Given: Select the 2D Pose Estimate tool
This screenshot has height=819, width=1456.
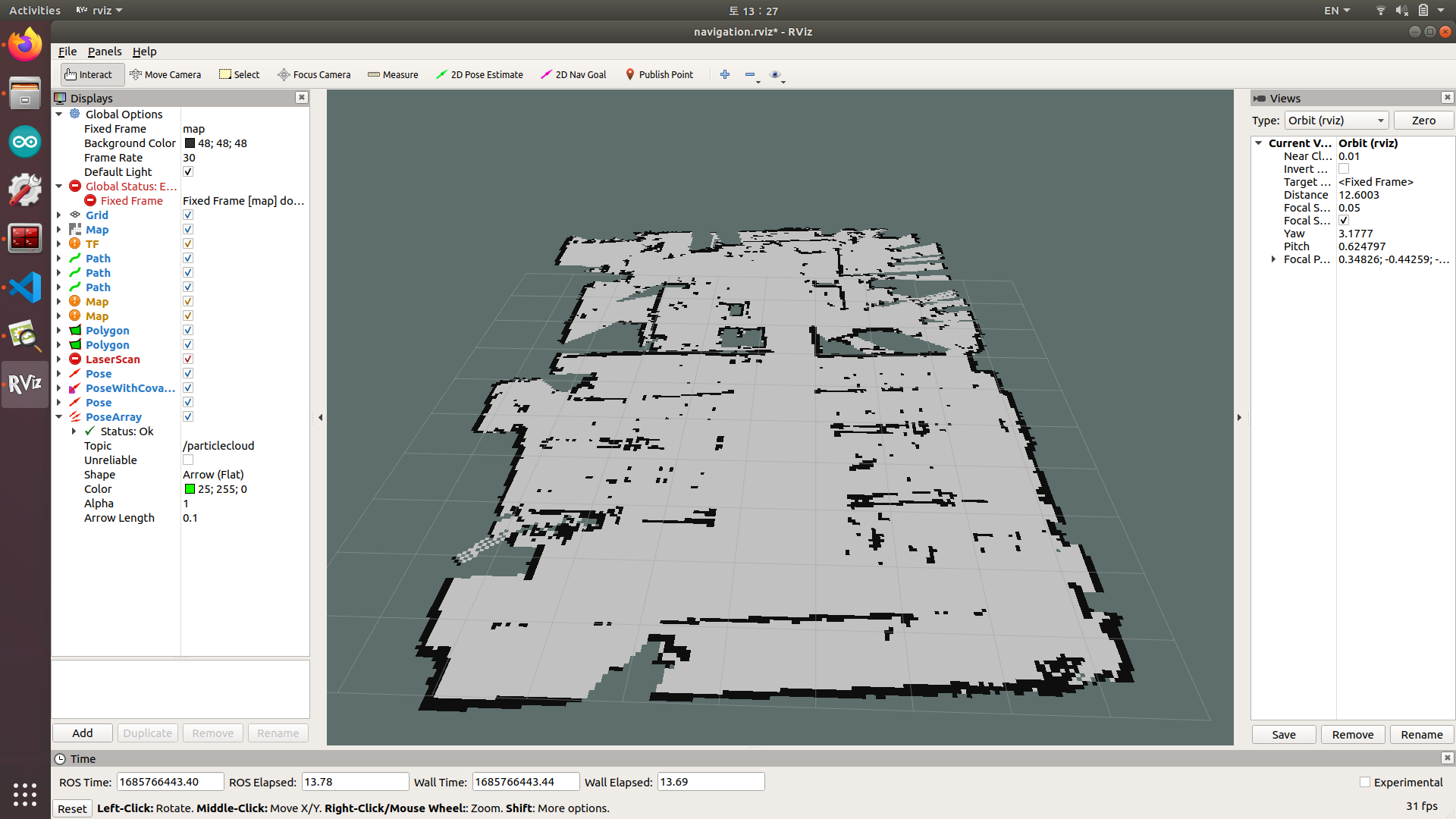Looking at the screenshot, I should [x=479, y=74].
